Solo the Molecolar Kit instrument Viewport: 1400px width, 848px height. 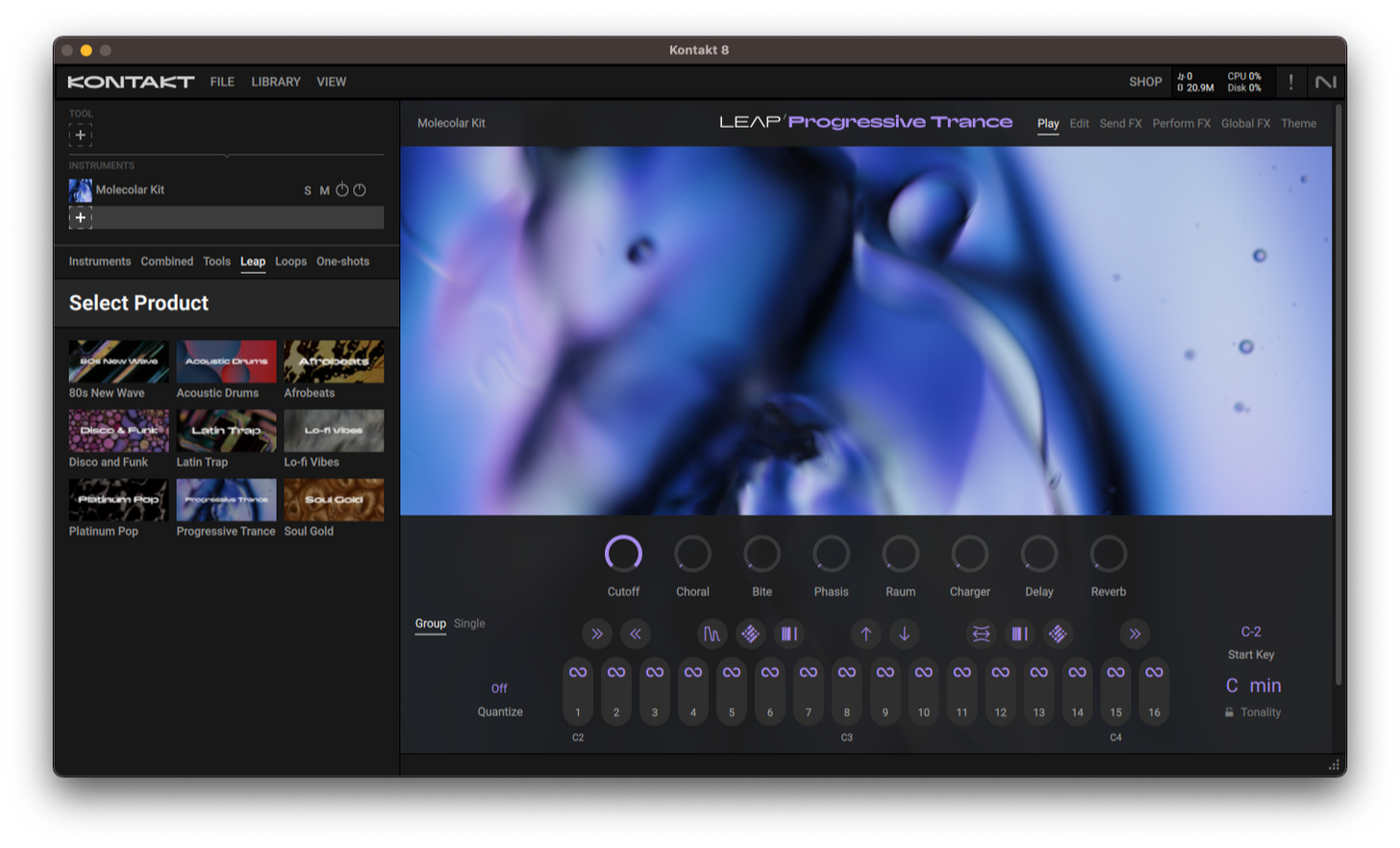[309, 190]
